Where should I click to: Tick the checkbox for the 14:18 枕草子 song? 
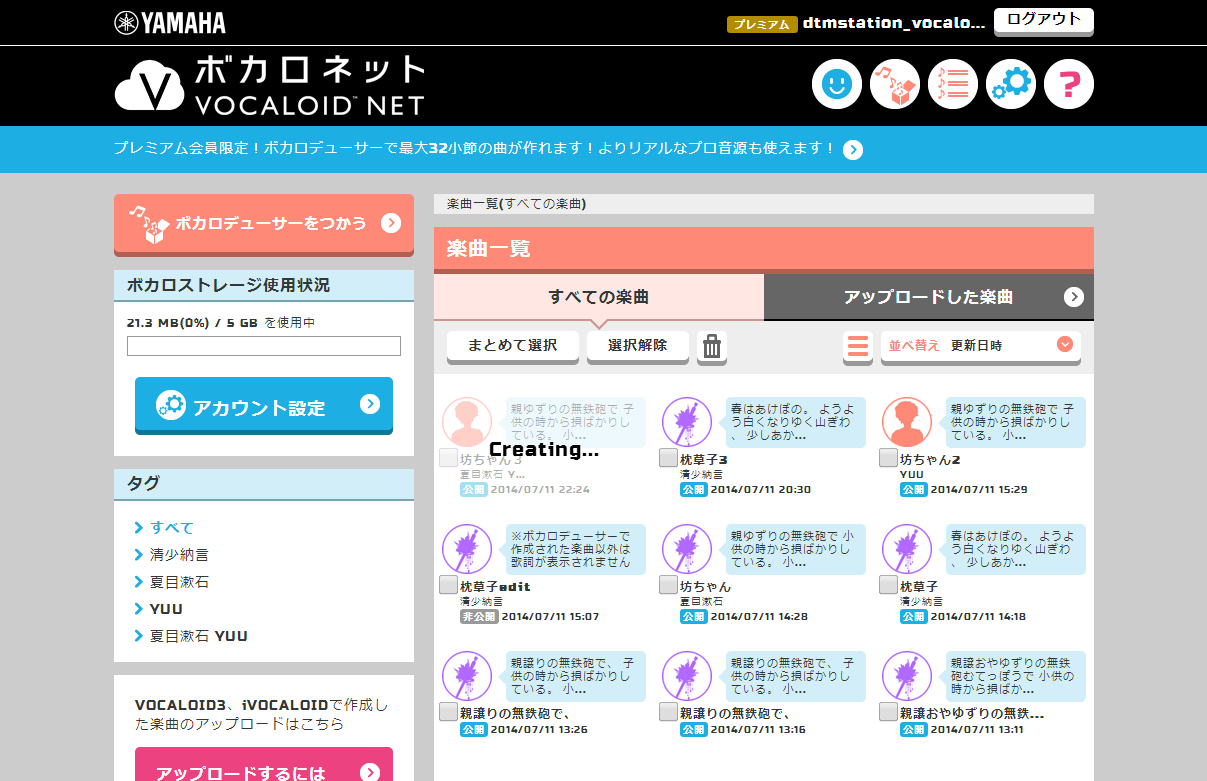point(888,585)
